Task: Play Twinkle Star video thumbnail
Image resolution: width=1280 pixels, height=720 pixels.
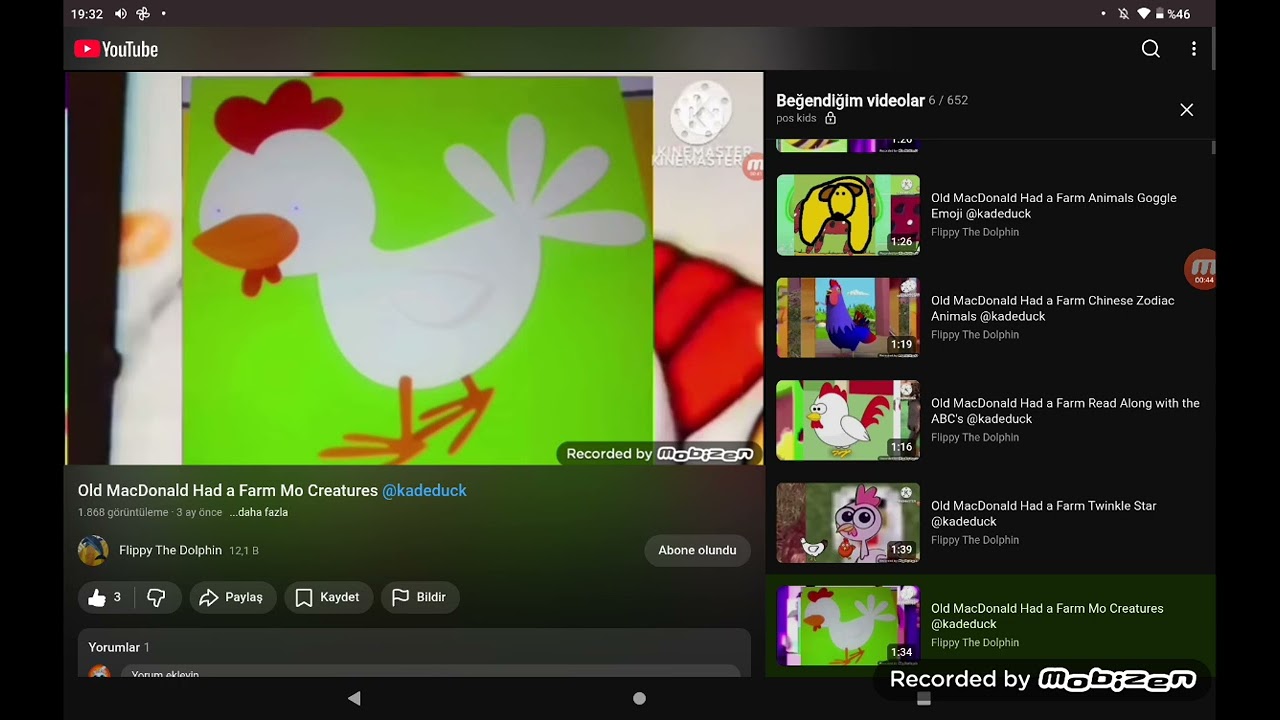Action: tap(848, 523)
